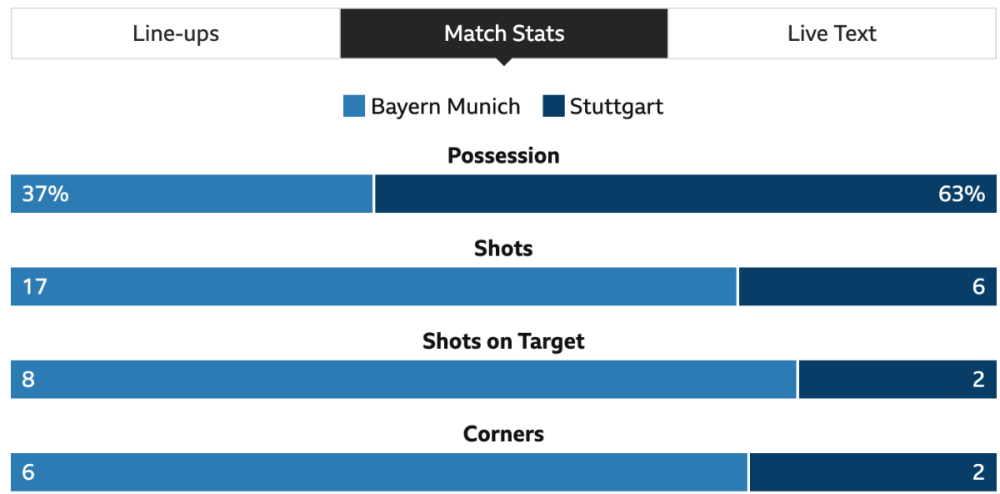
Task: Click the Stuttgart legend label
Action: pos(616,107)
